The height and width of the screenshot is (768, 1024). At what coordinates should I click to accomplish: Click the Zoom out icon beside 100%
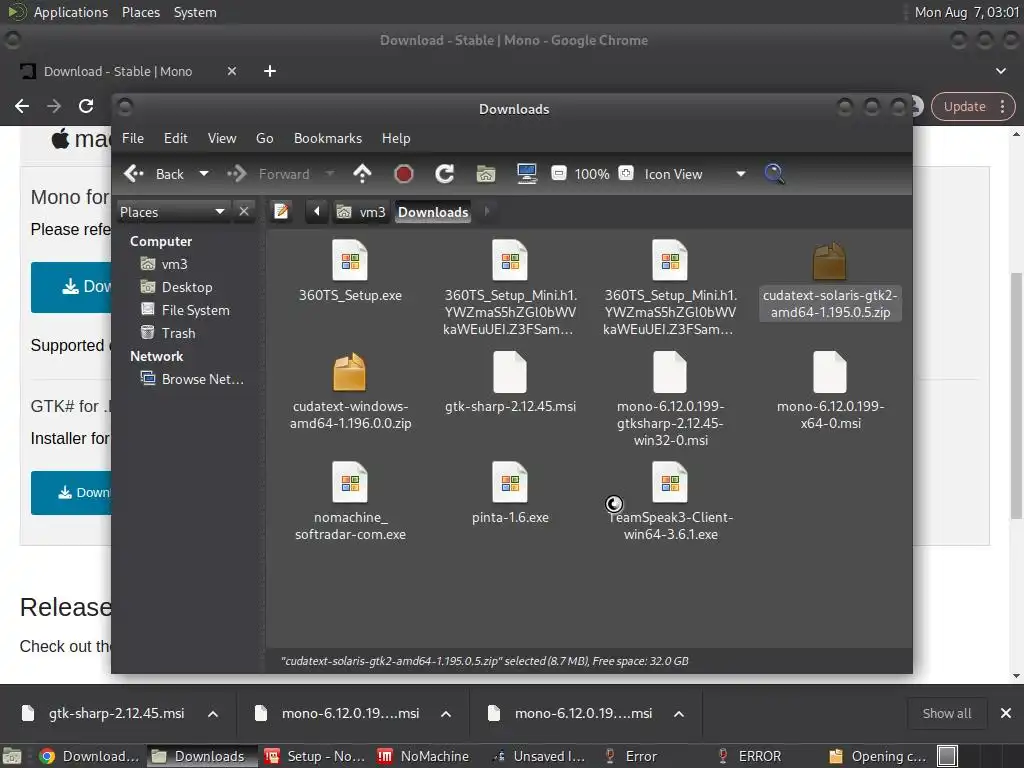tap(559, 174)
